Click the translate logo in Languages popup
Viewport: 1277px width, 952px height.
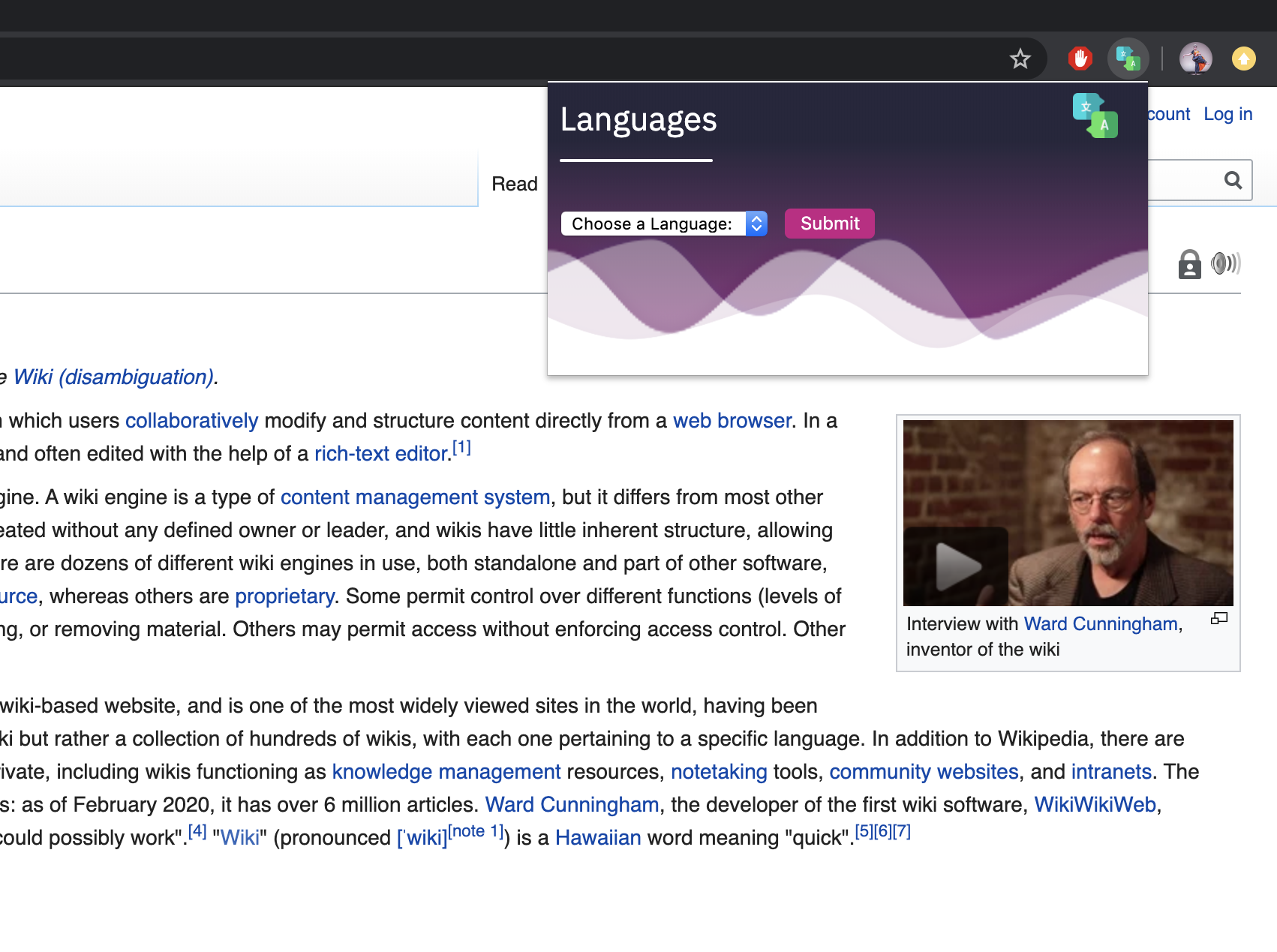[1095, 116]
